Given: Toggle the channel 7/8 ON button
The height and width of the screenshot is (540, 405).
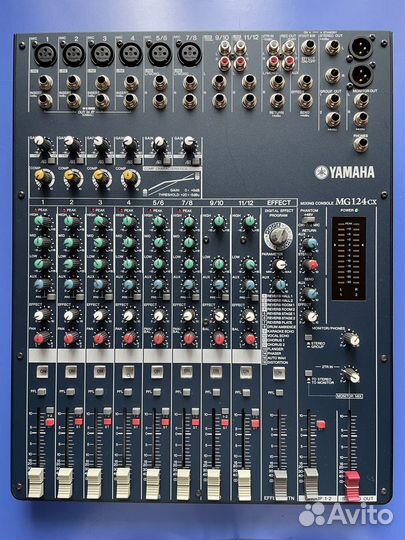Looking at the screenshot, I should 187,372.
